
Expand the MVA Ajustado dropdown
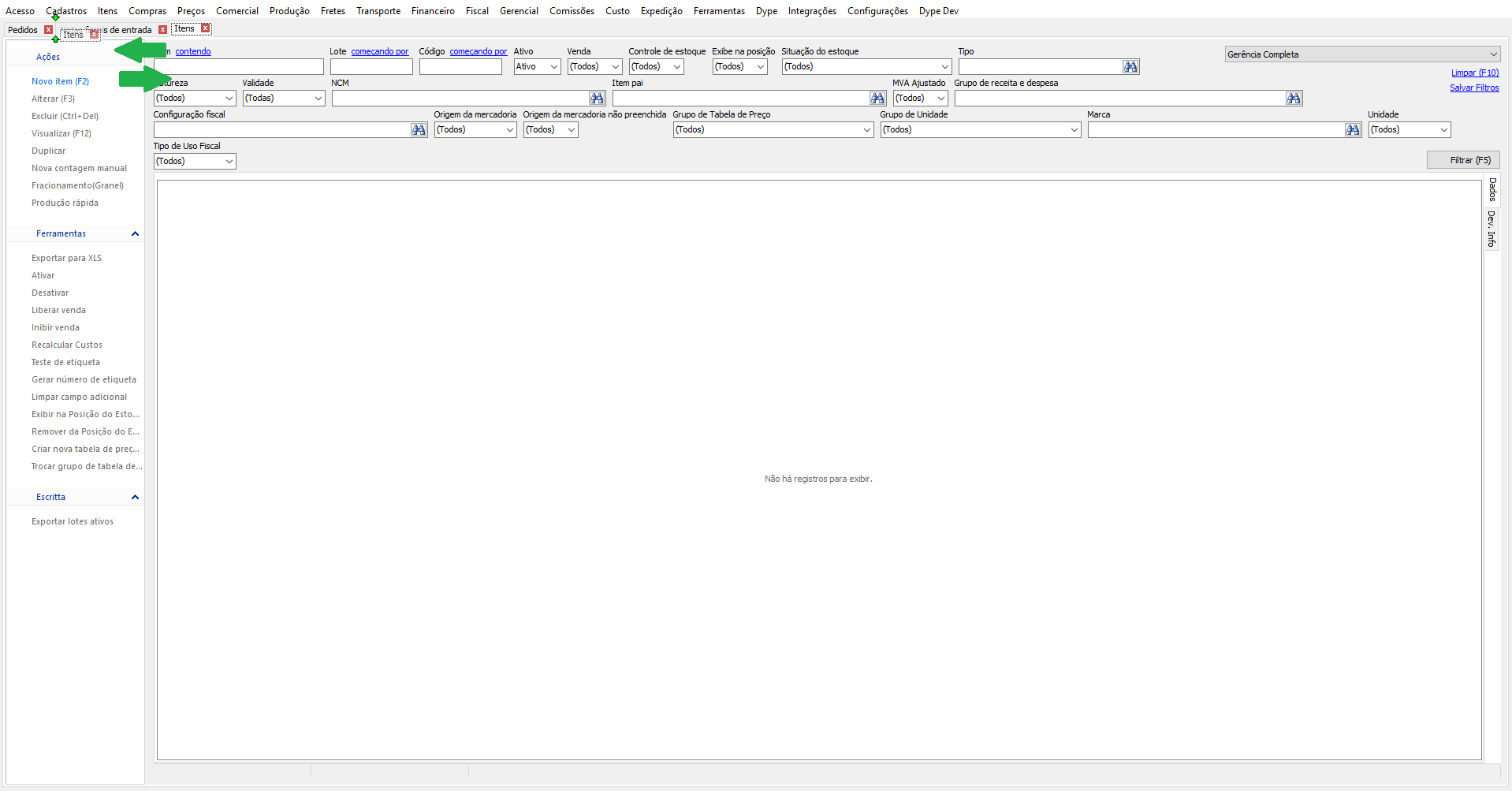[921, 99]
